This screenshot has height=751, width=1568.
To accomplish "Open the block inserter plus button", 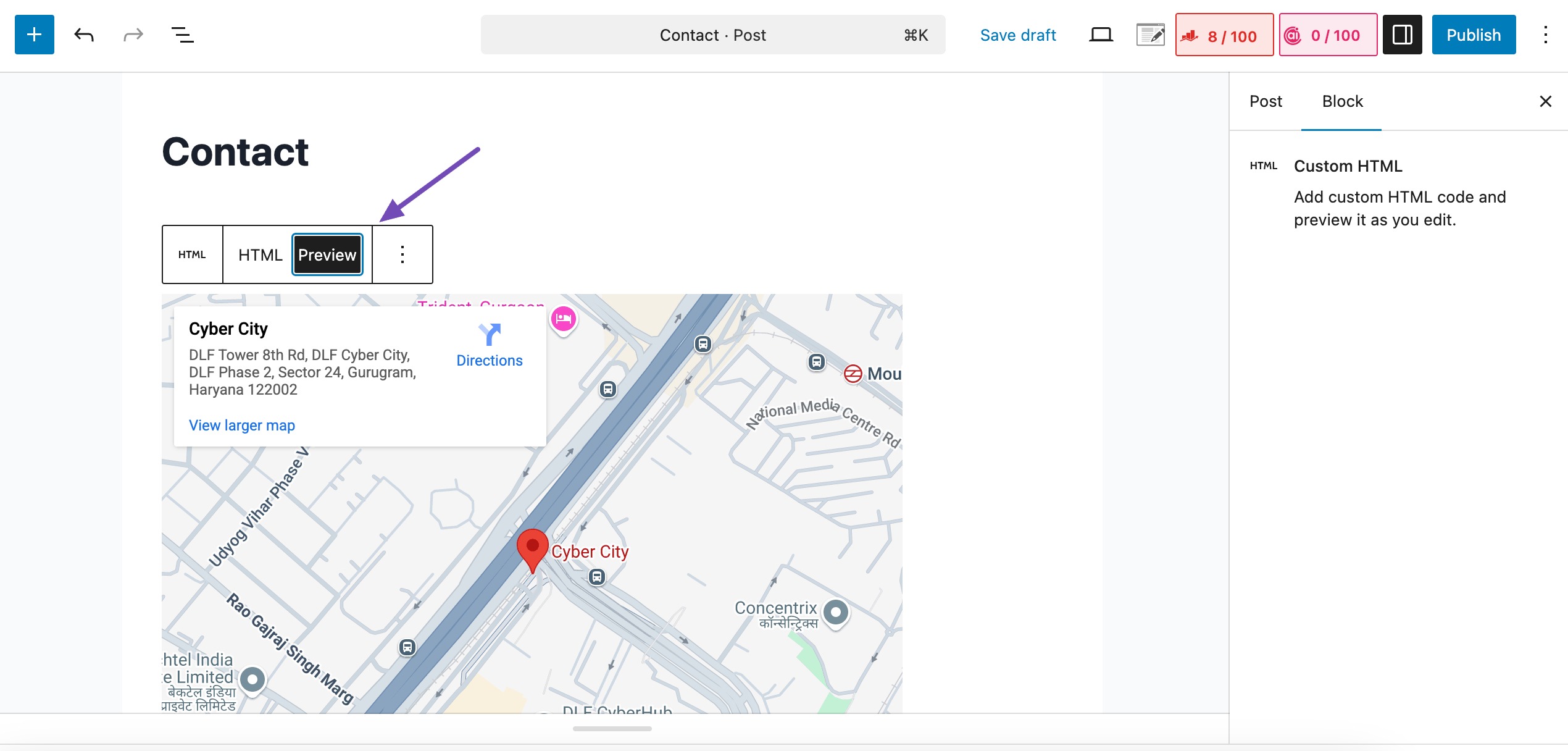I will pyautogui.click(x=35, y=35).
